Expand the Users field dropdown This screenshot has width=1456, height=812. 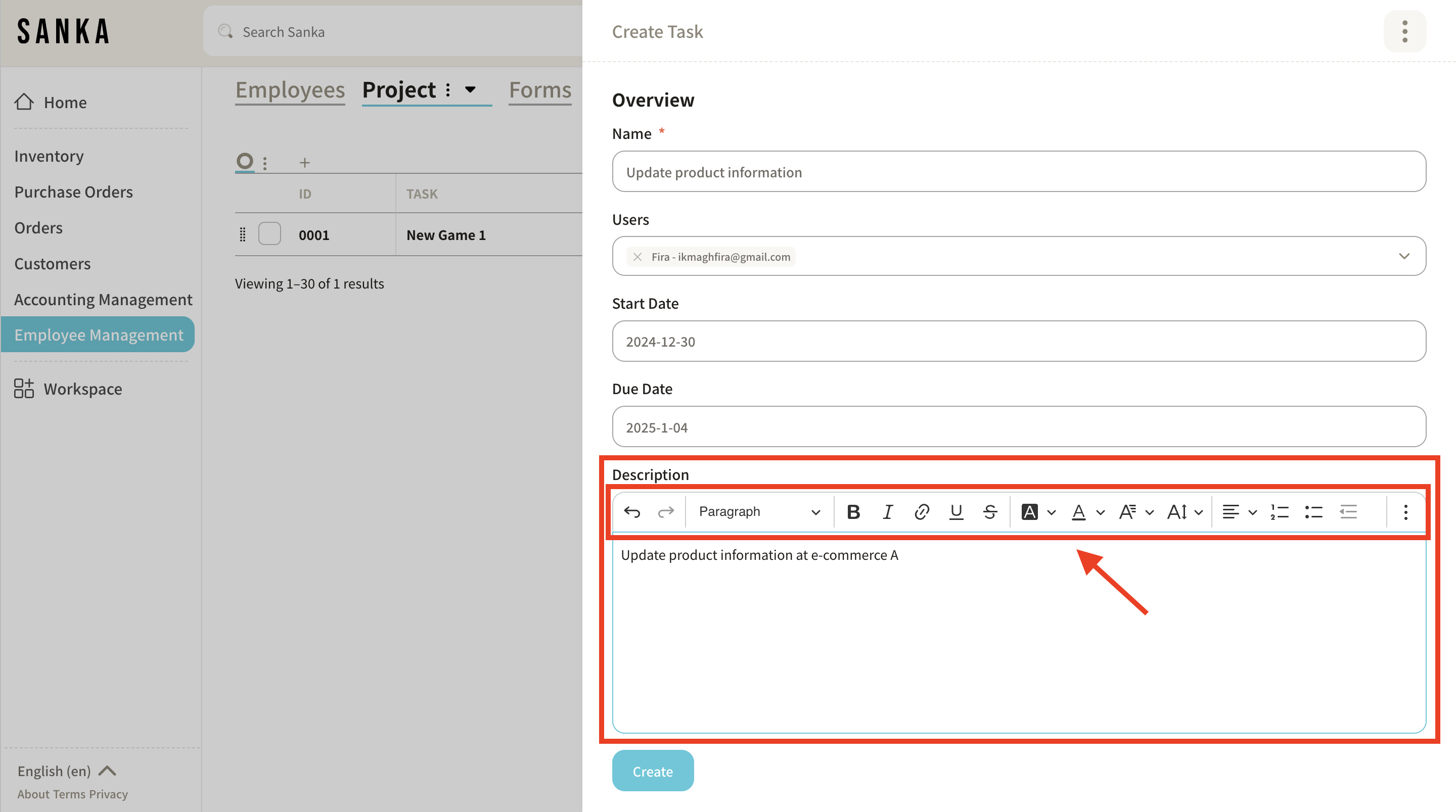[1404, 256]
